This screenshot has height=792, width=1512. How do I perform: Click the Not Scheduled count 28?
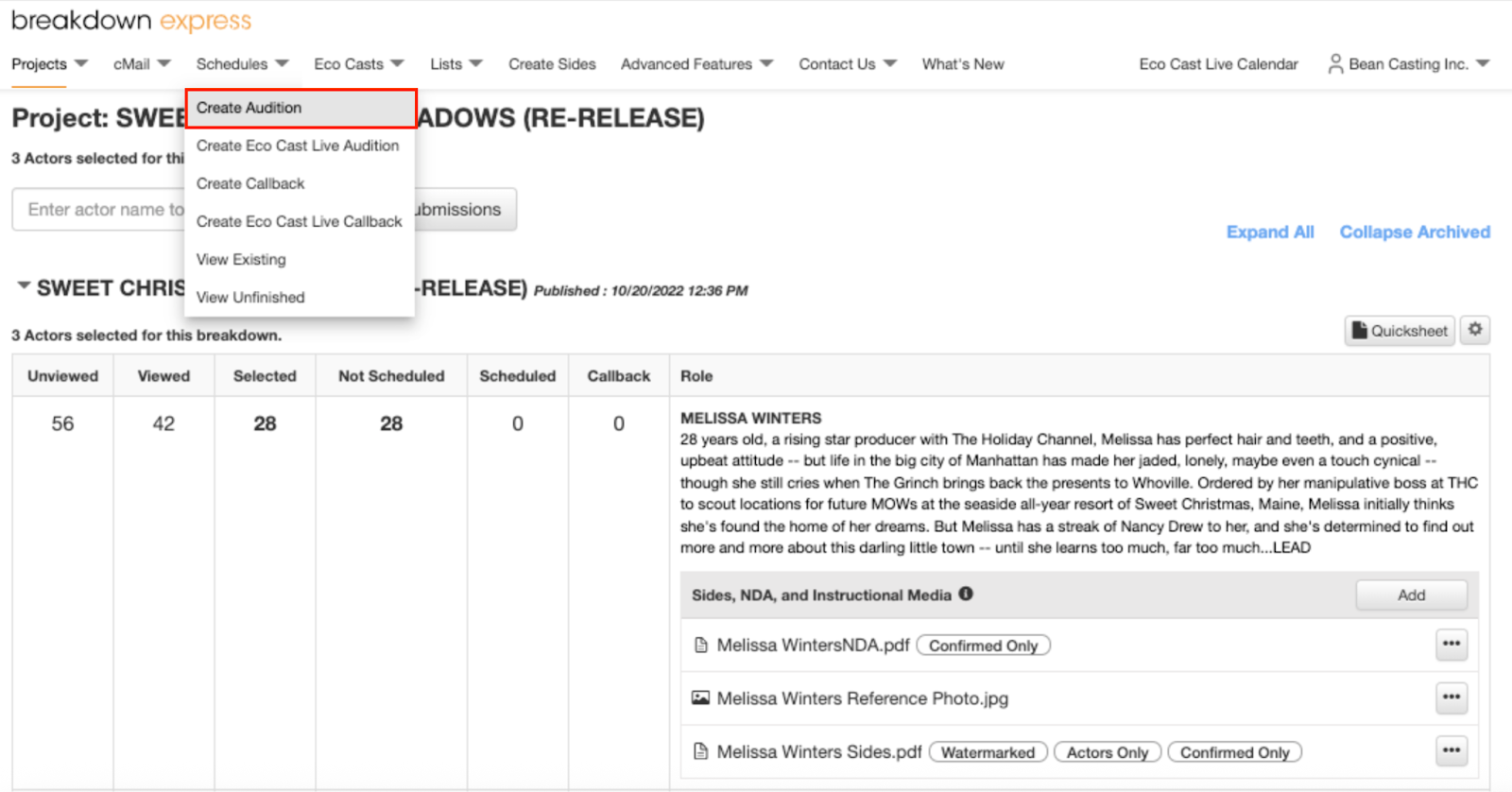tap(391, 424)
